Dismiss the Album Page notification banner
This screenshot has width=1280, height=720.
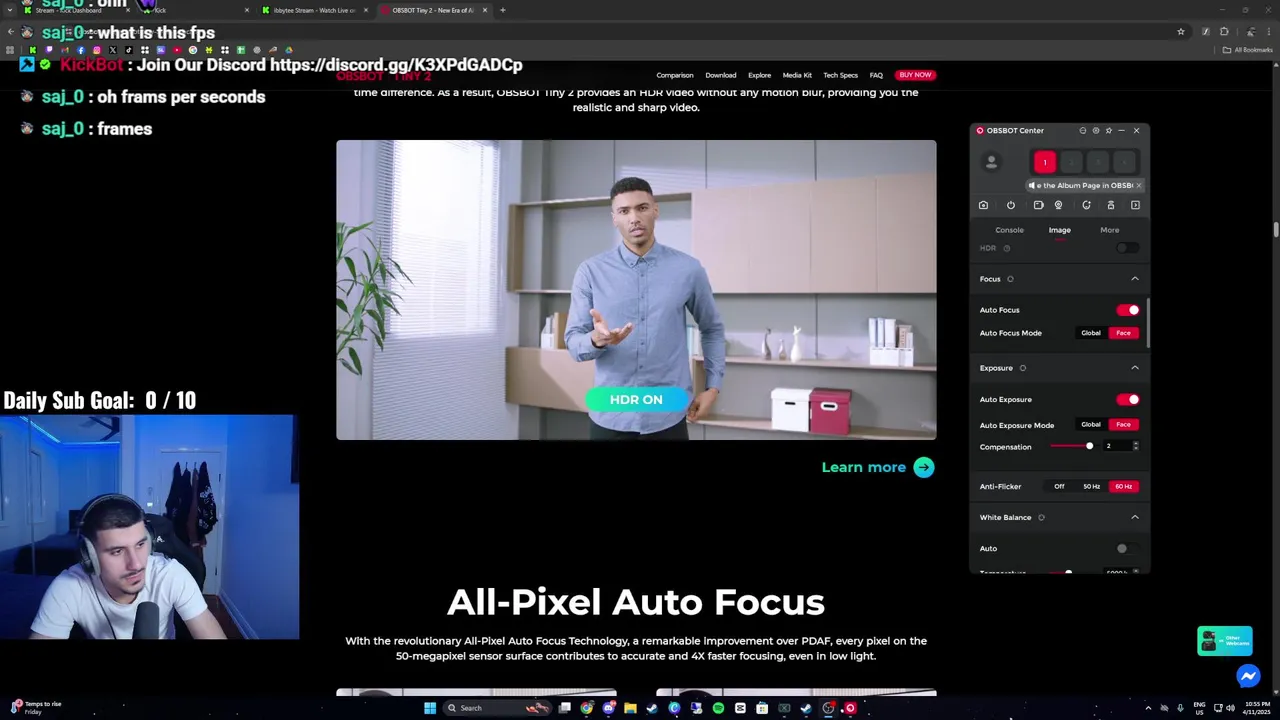1138,185
